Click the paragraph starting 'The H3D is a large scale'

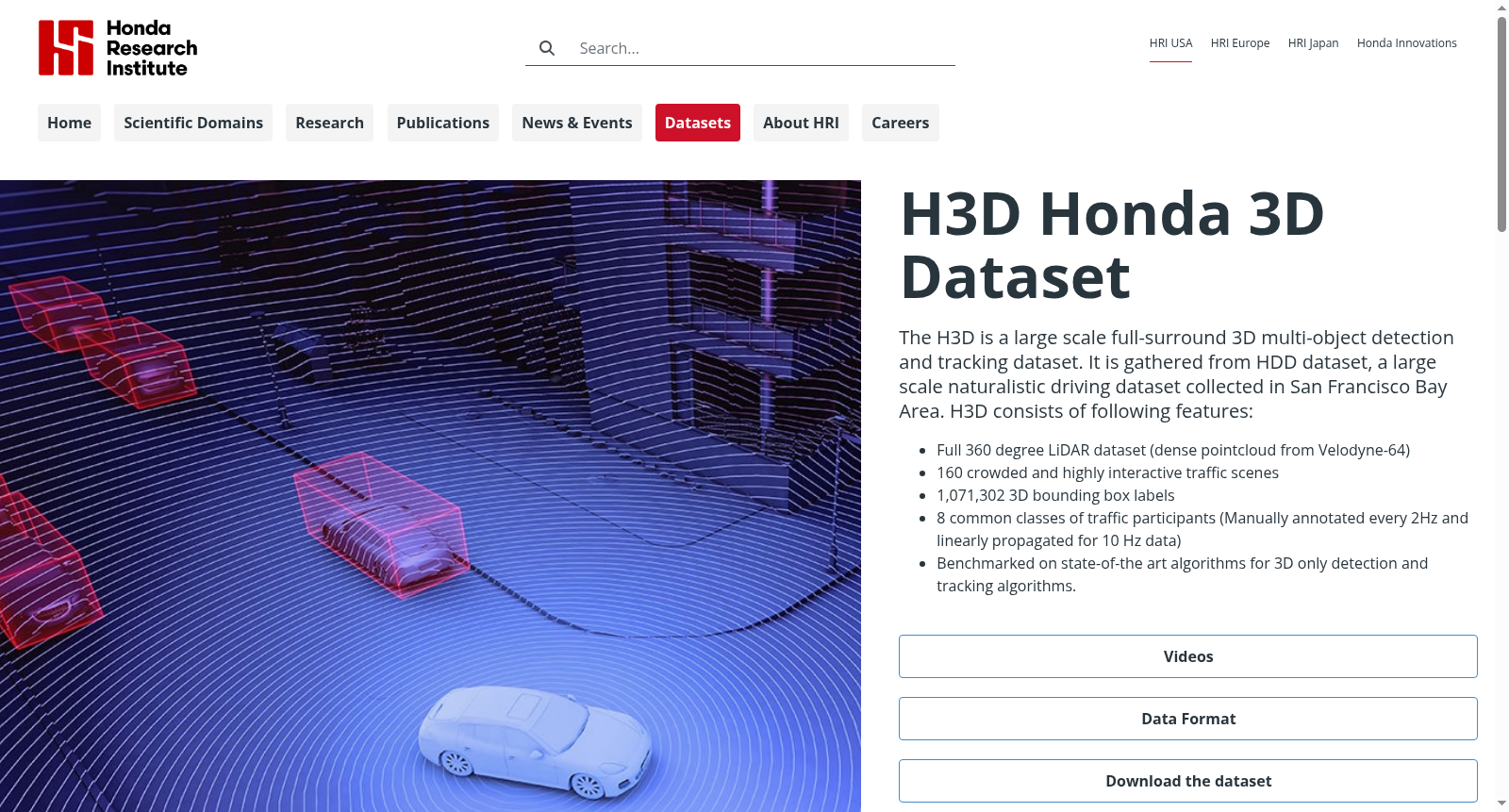1179,374
